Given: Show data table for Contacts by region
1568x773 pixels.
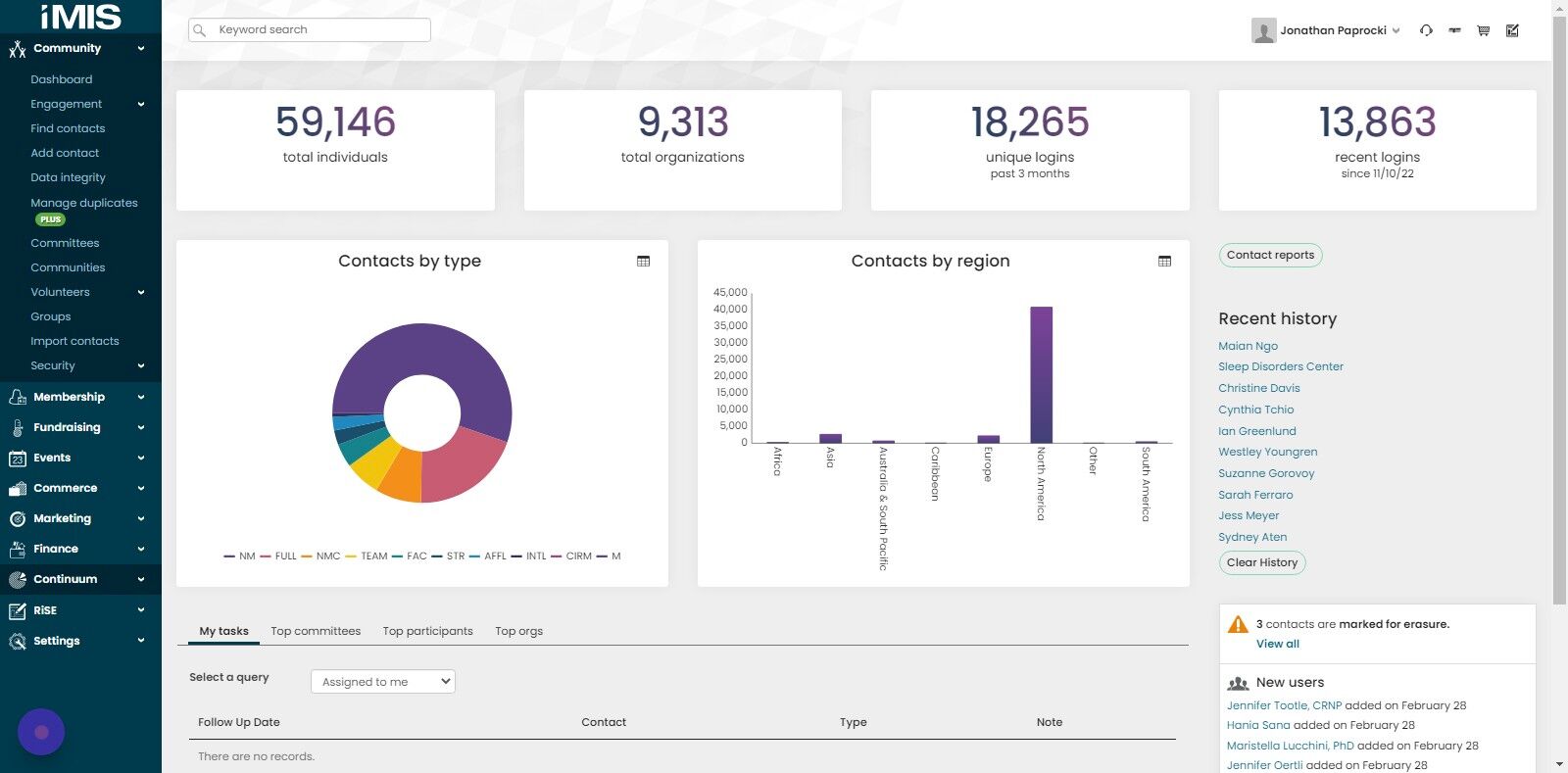Looking at the screenshot, I should coord(1164,261).
